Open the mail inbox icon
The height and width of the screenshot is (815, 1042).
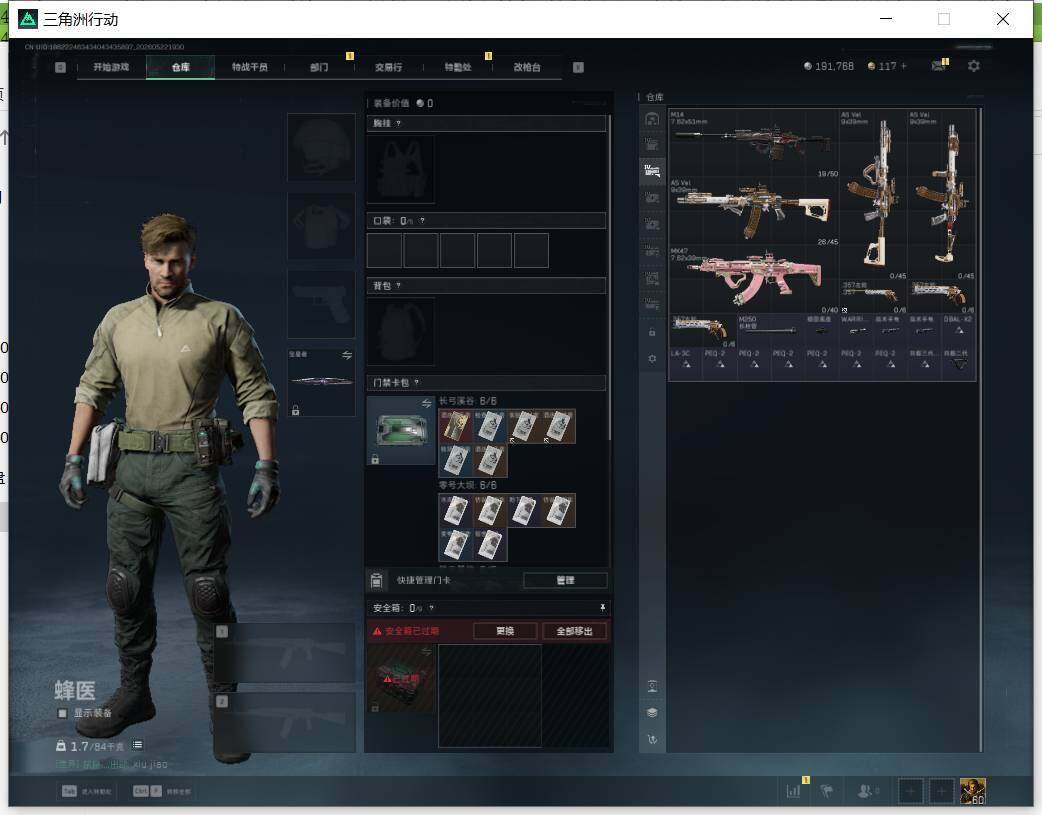tap(938, 66)
